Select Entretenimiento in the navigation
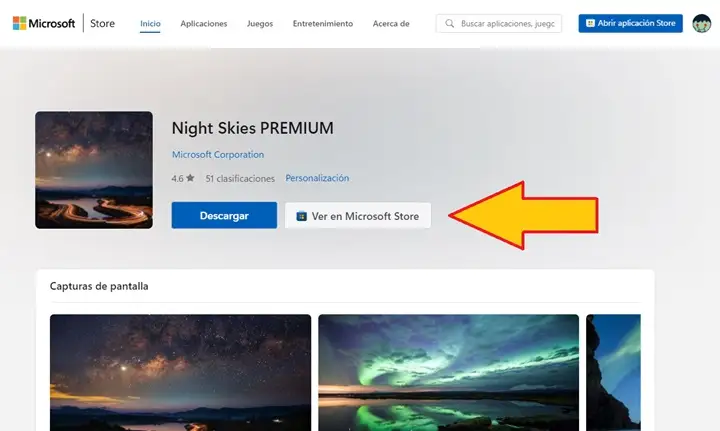 pos(323,24)
